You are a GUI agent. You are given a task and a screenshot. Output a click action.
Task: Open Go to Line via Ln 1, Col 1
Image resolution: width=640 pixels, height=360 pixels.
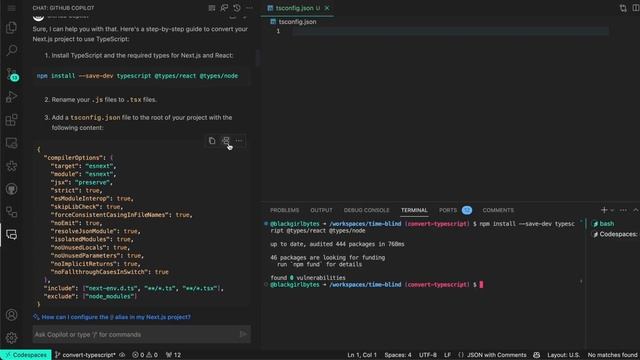click(x=362, y=355)
